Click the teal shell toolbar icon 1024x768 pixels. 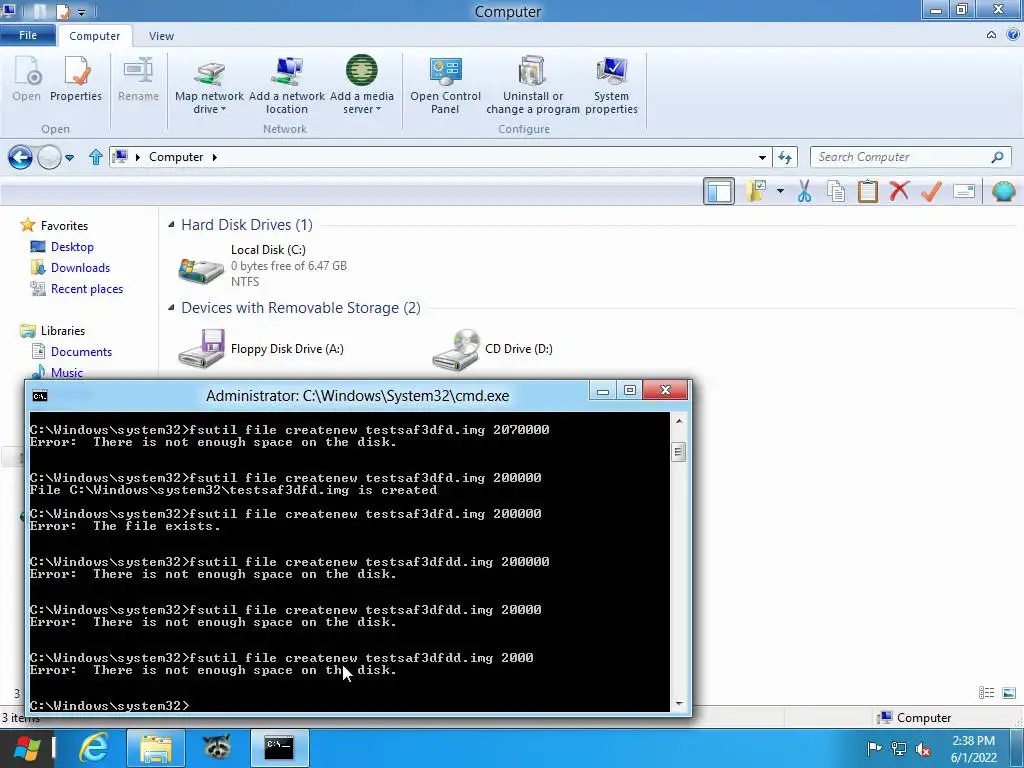(x=1003, y=191)
